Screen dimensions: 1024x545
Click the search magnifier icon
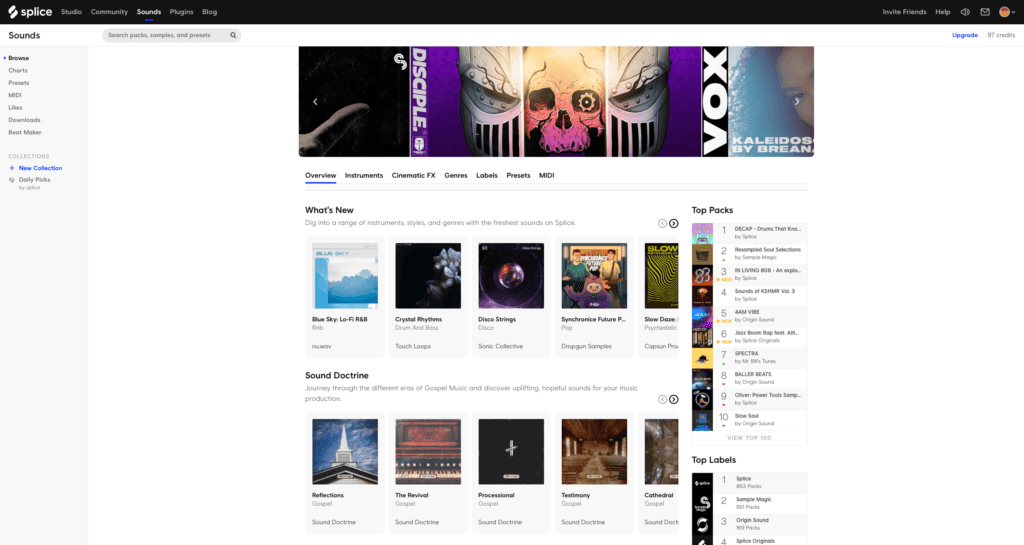pyautogui.click(x=233, y=35)
